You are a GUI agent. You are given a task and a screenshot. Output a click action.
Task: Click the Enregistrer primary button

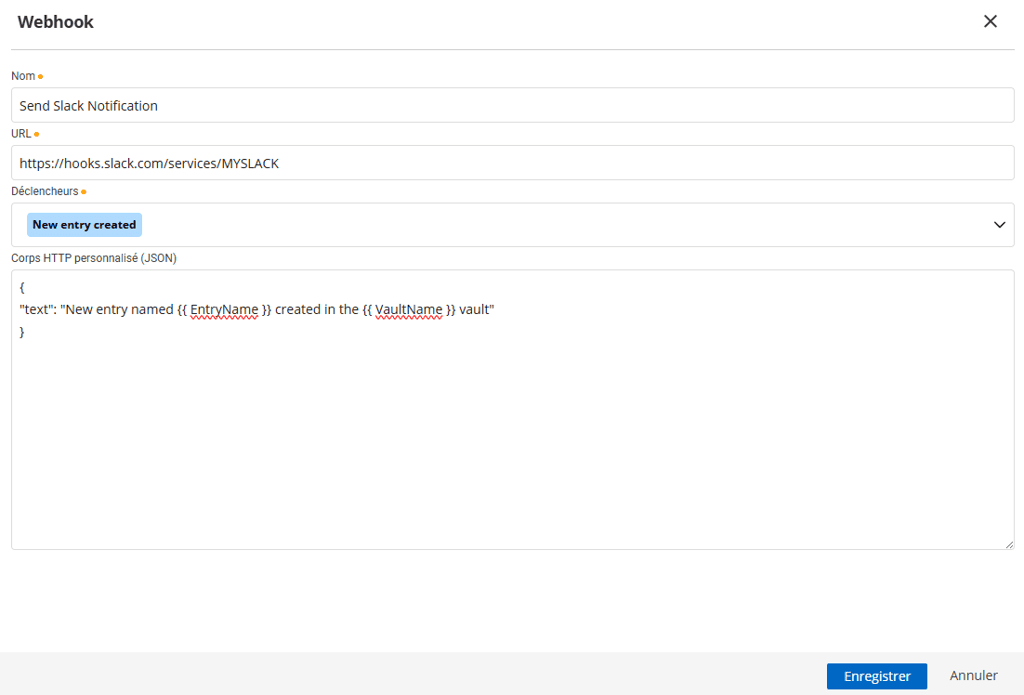click(876, 676)
